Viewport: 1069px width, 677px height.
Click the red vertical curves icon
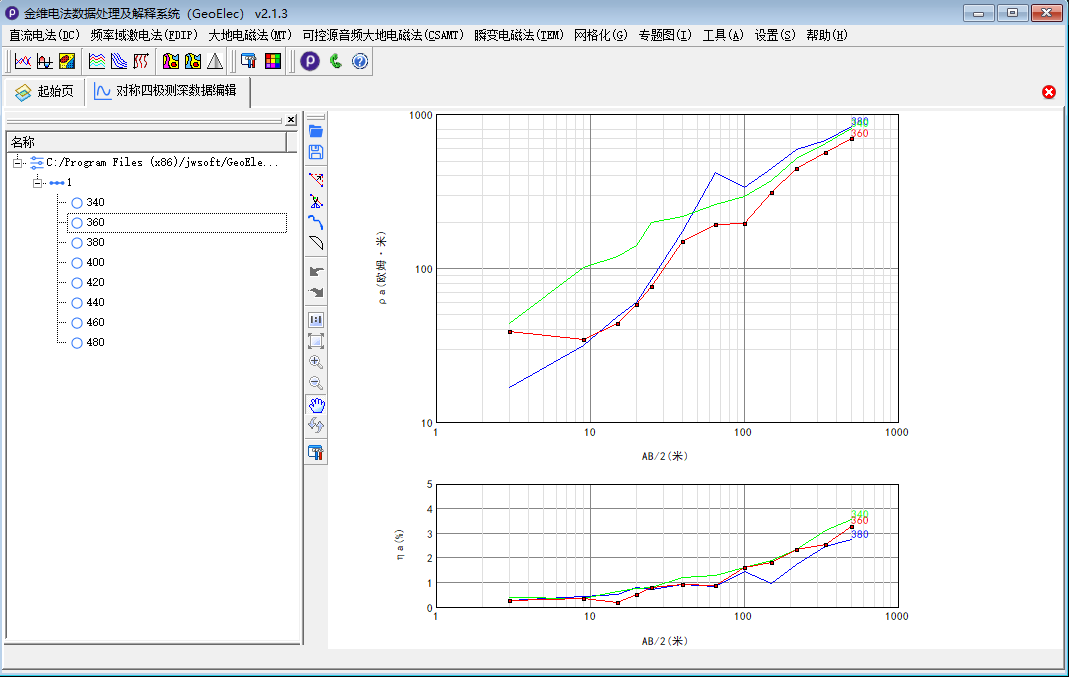point(141,61)
